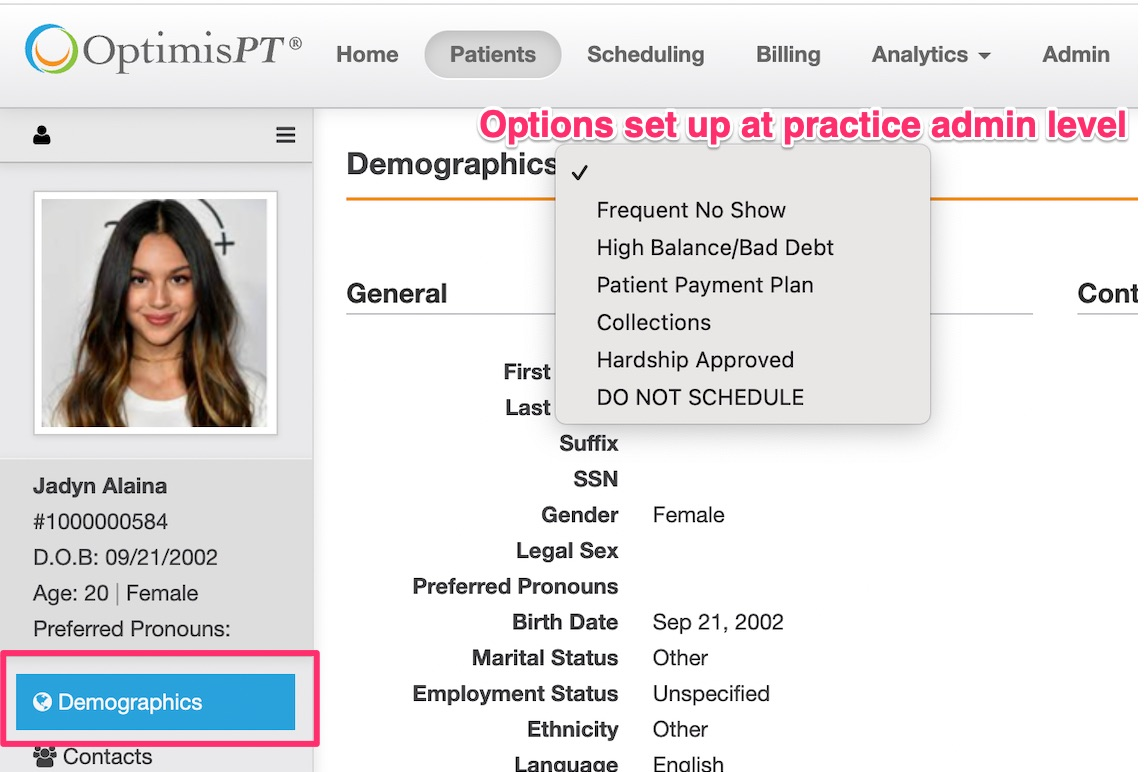This screenshot has width=1144, height=772.
Task: Choose Hardship Approved option
Action: (695, 360)
